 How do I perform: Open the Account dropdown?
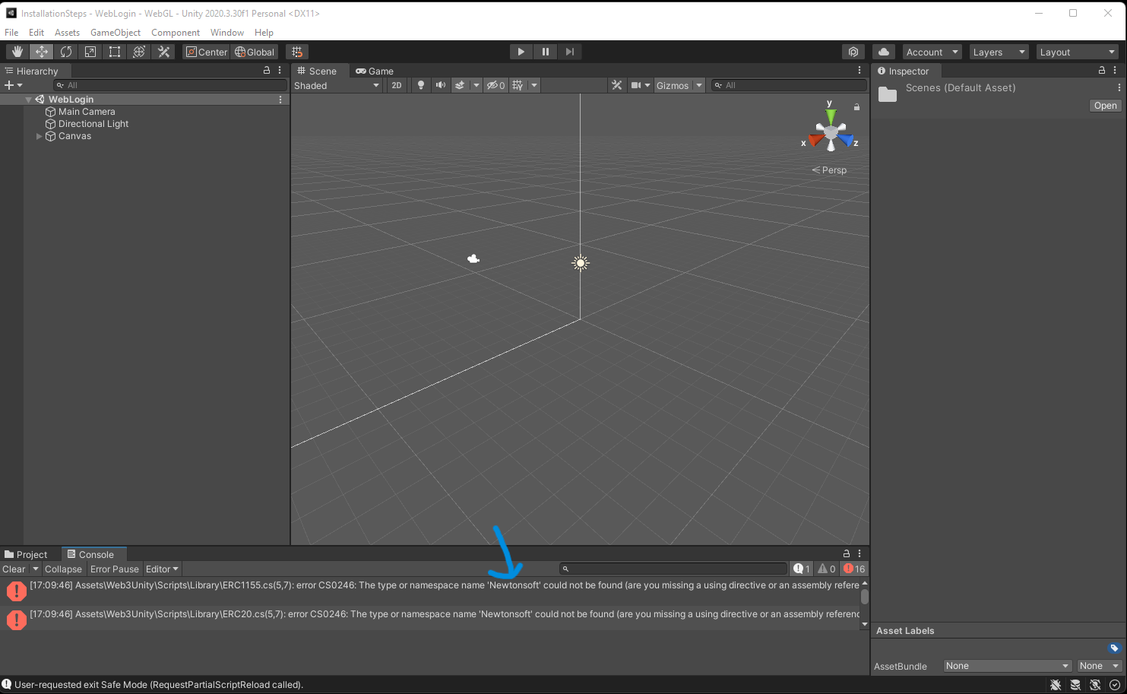(x=932, y=52)
